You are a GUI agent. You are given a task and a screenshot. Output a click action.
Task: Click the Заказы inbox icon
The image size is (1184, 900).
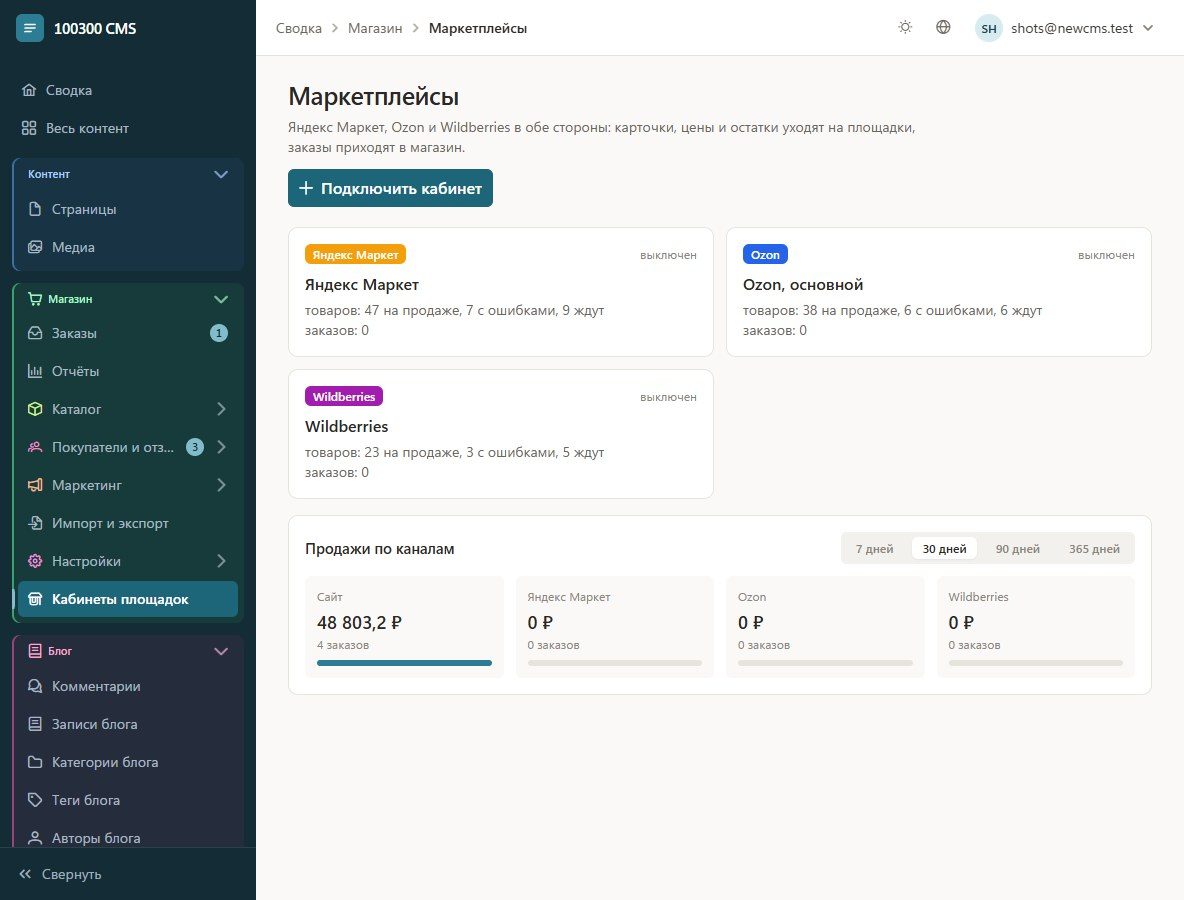35,333
